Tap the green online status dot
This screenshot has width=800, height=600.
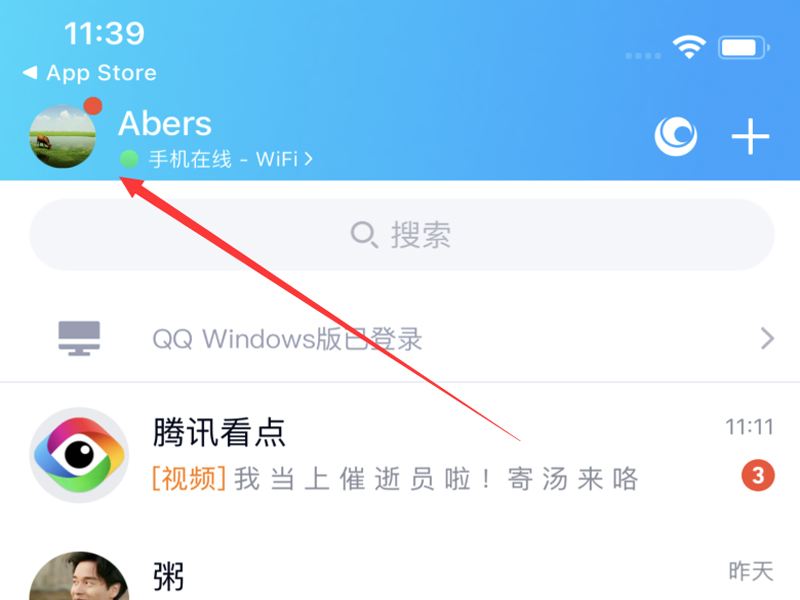(129, 159)
